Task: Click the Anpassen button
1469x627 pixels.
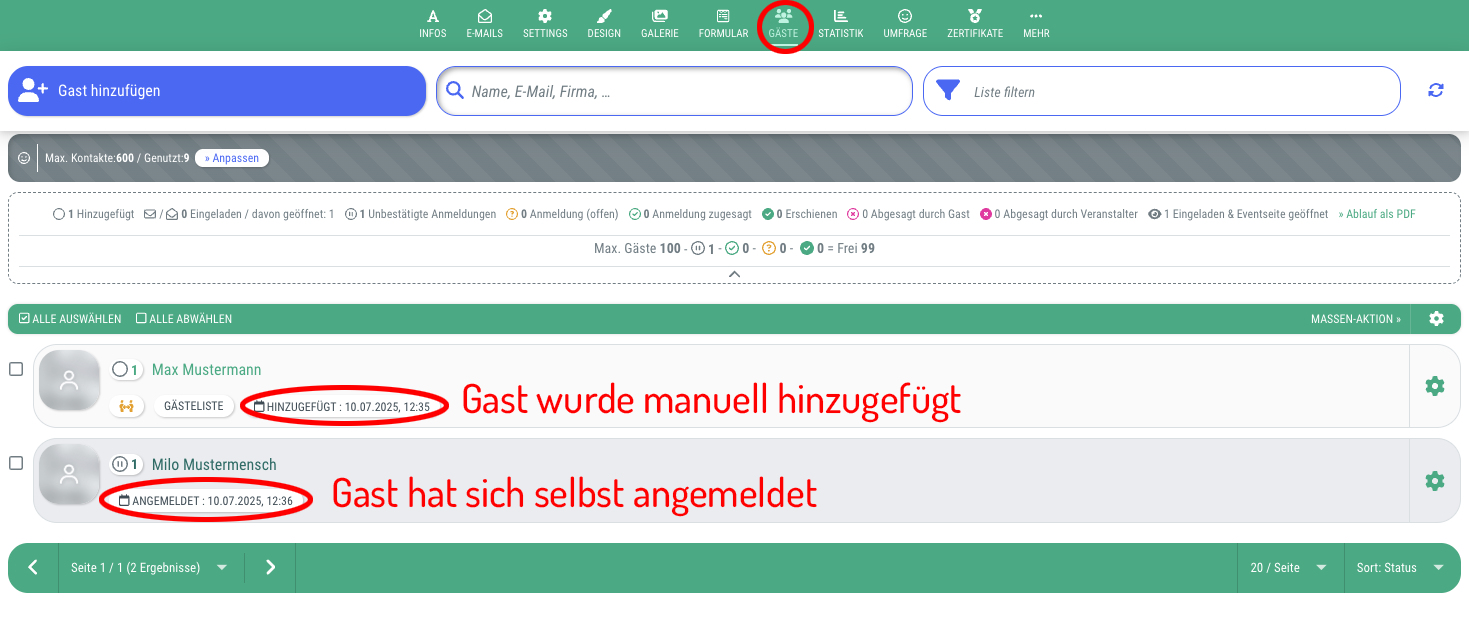Action: [x=232, y=158]
